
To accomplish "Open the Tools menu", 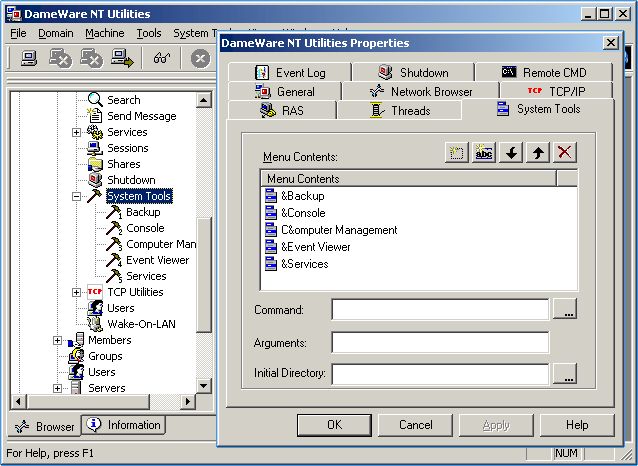I will point(149,33).
